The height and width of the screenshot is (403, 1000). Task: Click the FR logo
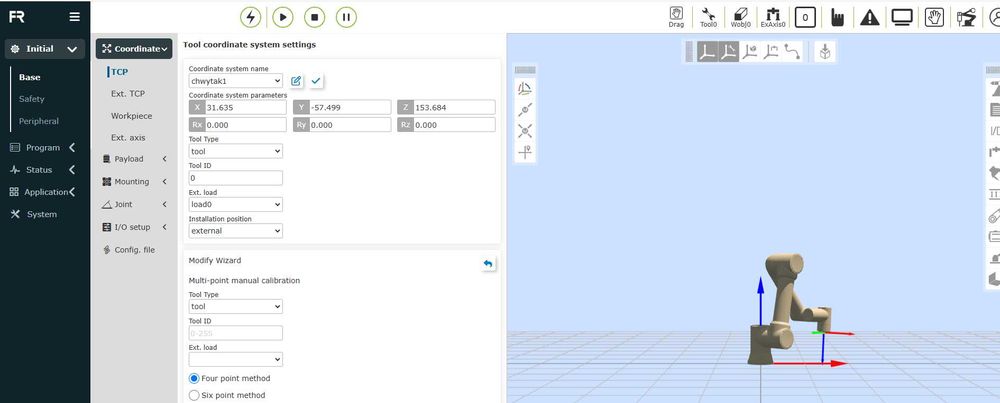tap(17, 17)
